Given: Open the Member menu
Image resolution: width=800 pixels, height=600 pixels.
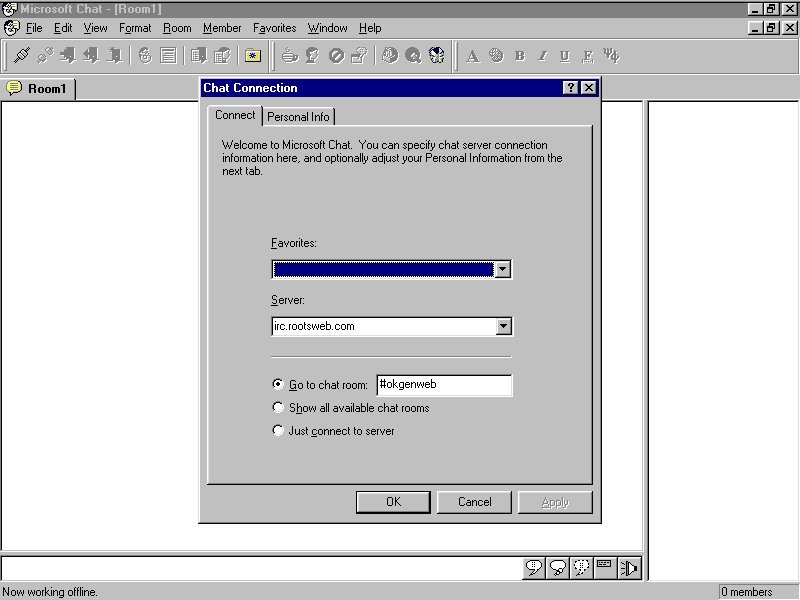Looking at the screenshot, I should (x=222, y=28).
